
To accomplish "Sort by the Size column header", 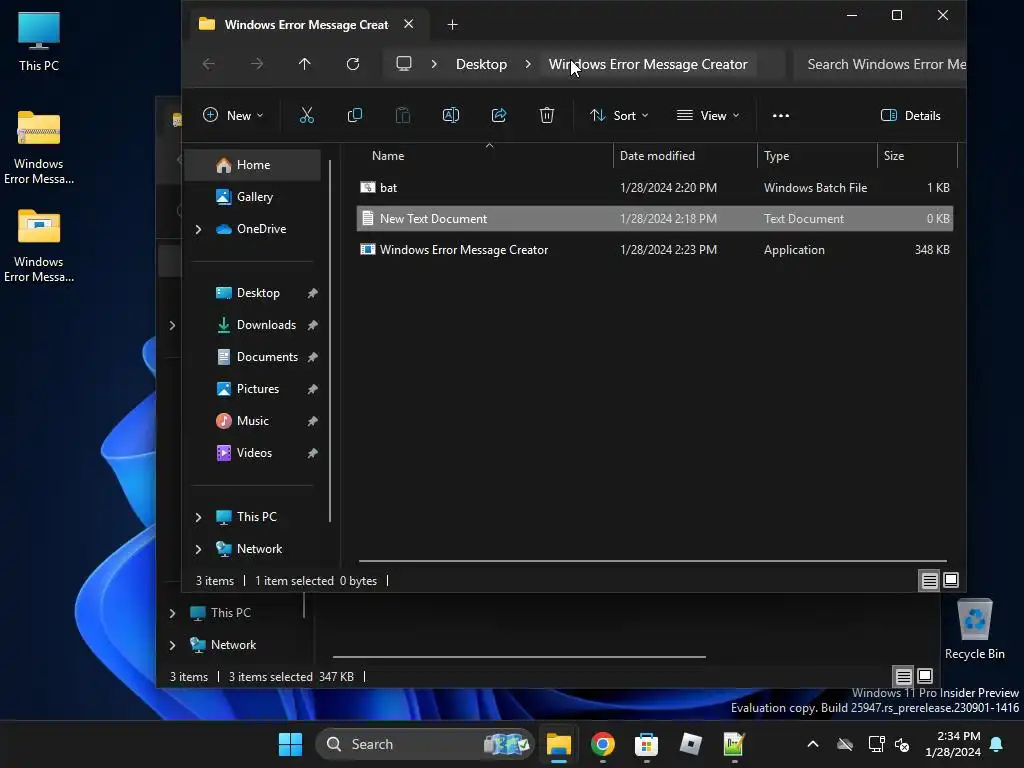I will [917, 156].
